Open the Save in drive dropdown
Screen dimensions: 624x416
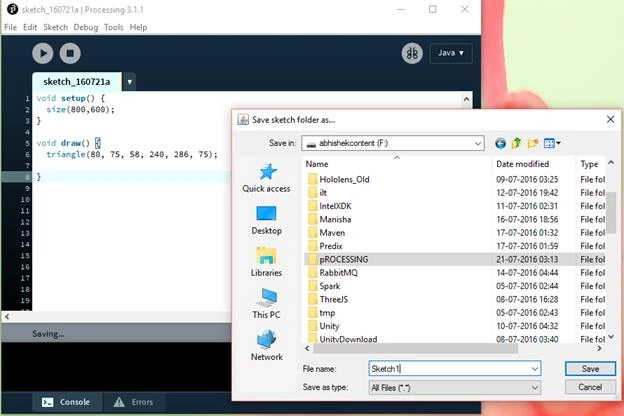393,143
